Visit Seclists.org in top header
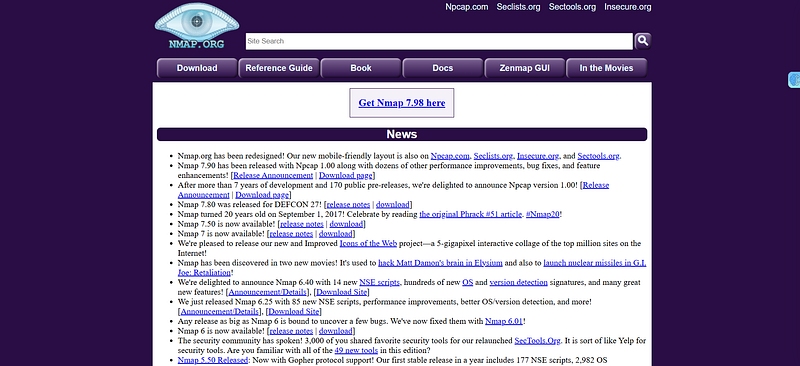 [518, 7]
